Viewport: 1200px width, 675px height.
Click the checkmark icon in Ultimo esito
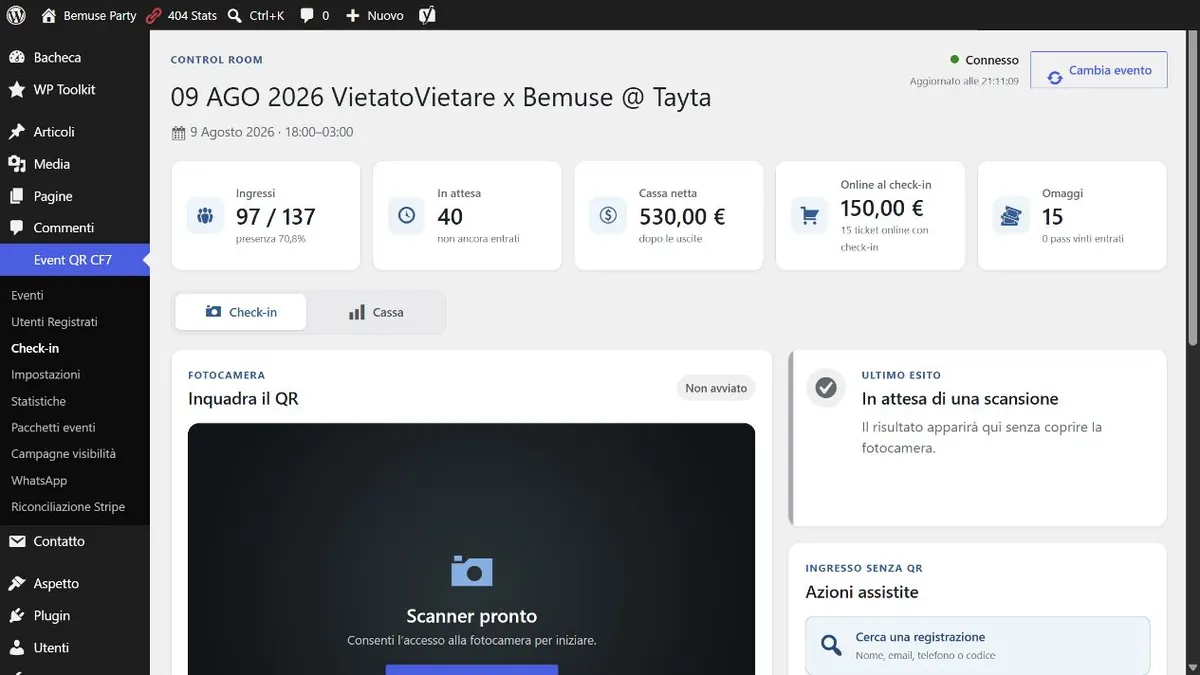pos(826,387)
